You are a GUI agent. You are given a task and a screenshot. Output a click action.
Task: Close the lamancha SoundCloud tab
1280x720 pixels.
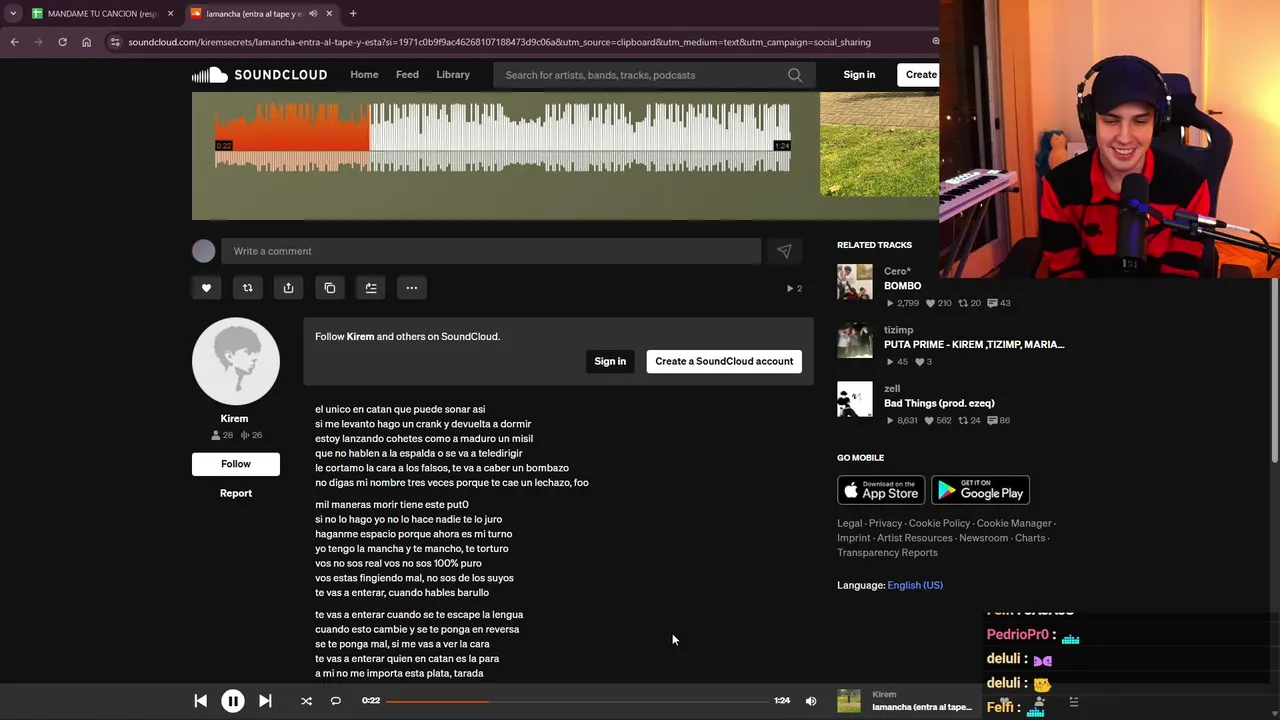pyautogui.click(x=329, y=13)
